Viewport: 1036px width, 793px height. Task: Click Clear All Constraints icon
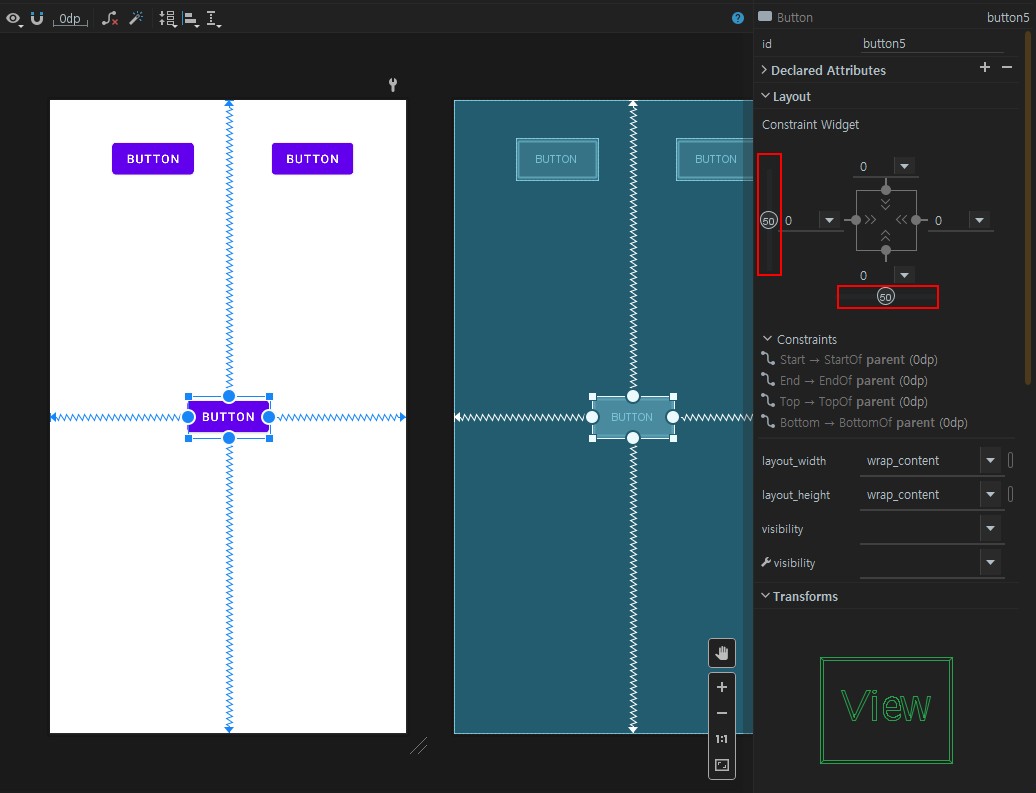(110, 19)
